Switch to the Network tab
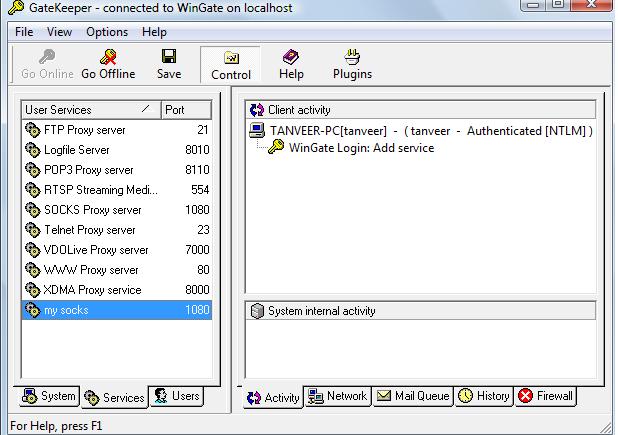618x435 pixels. 338,396
